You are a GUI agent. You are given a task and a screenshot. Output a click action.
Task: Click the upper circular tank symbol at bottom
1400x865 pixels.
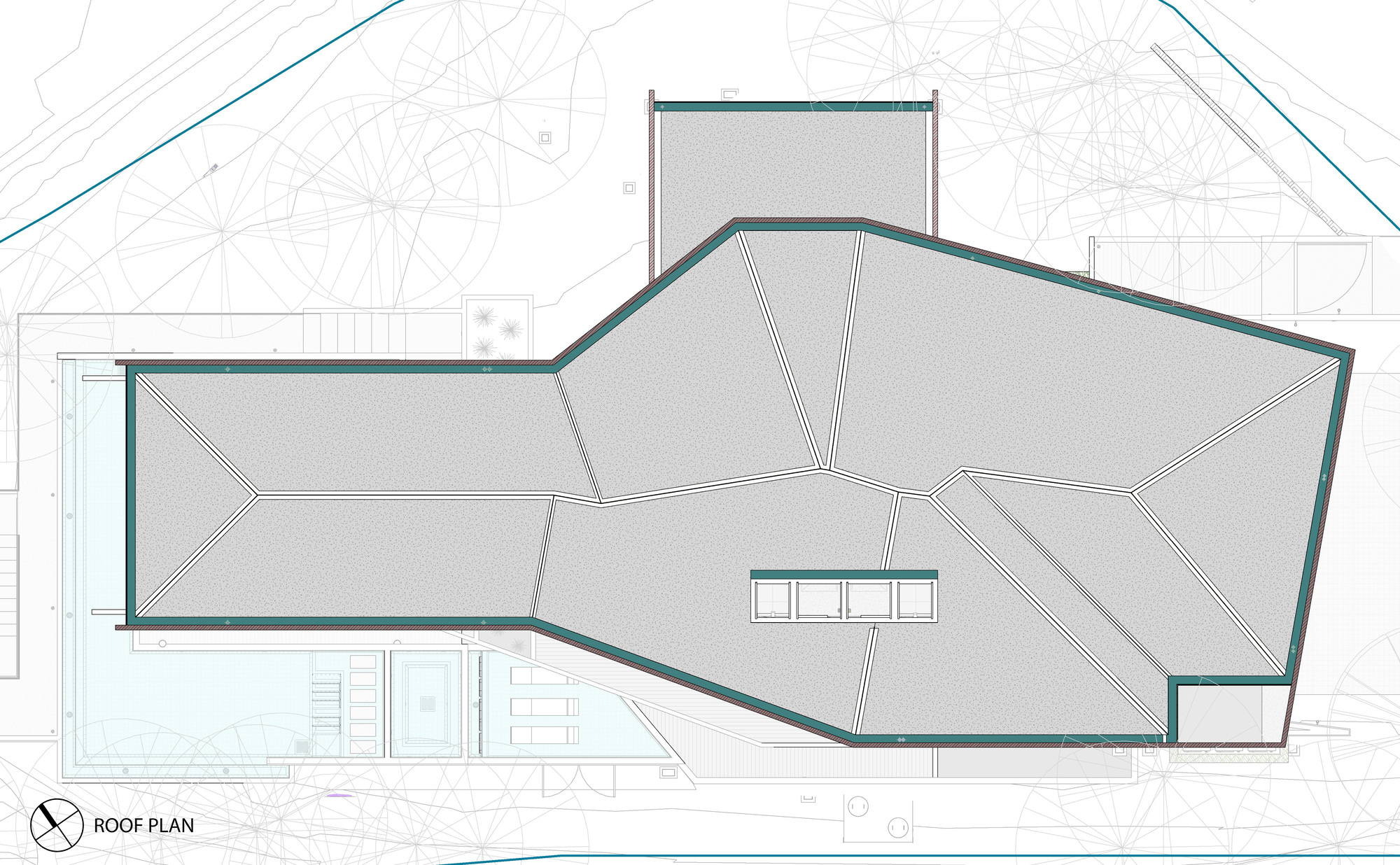click(858, 807)
